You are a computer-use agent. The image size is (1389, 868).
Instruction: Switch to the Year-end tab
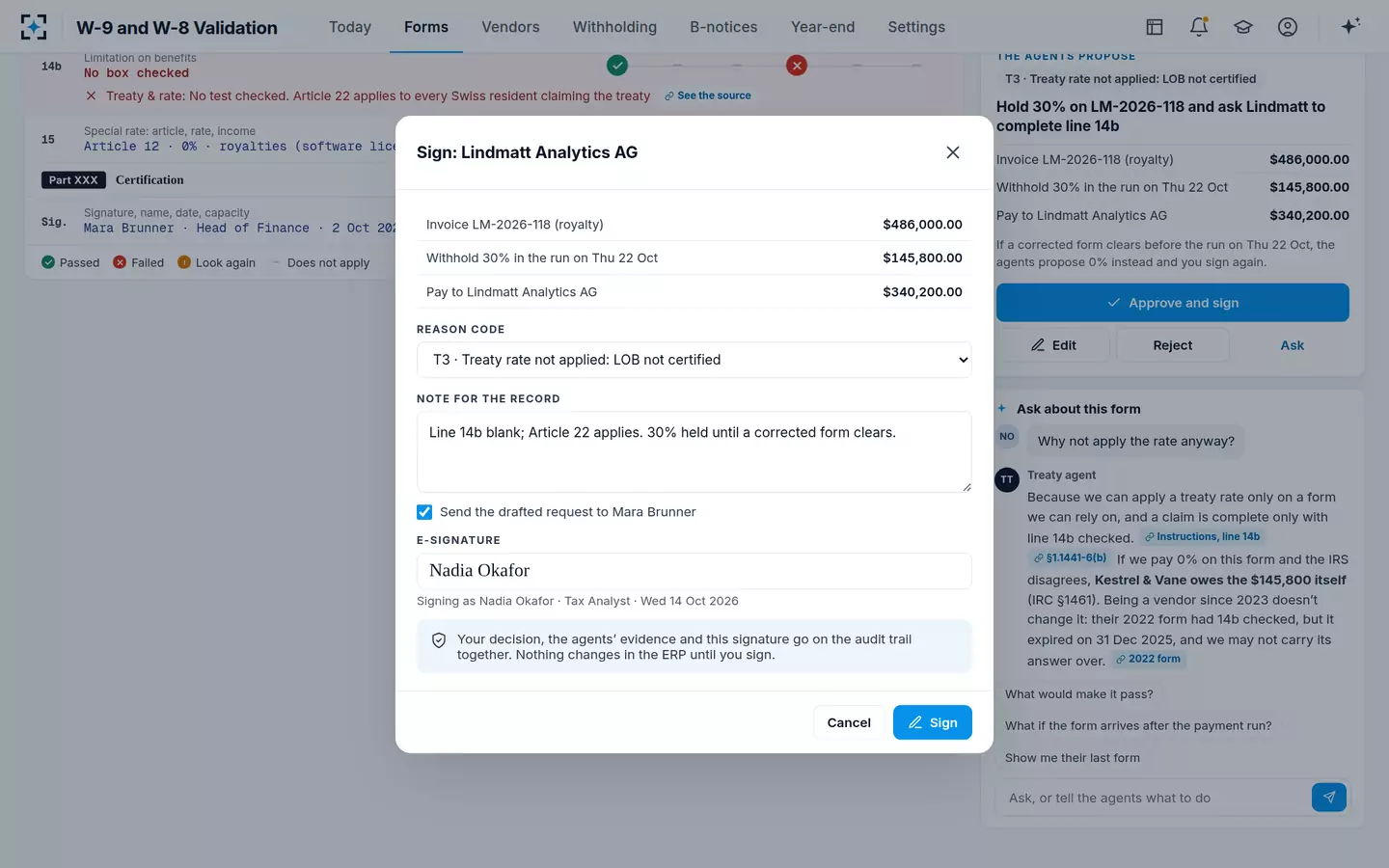823,27
